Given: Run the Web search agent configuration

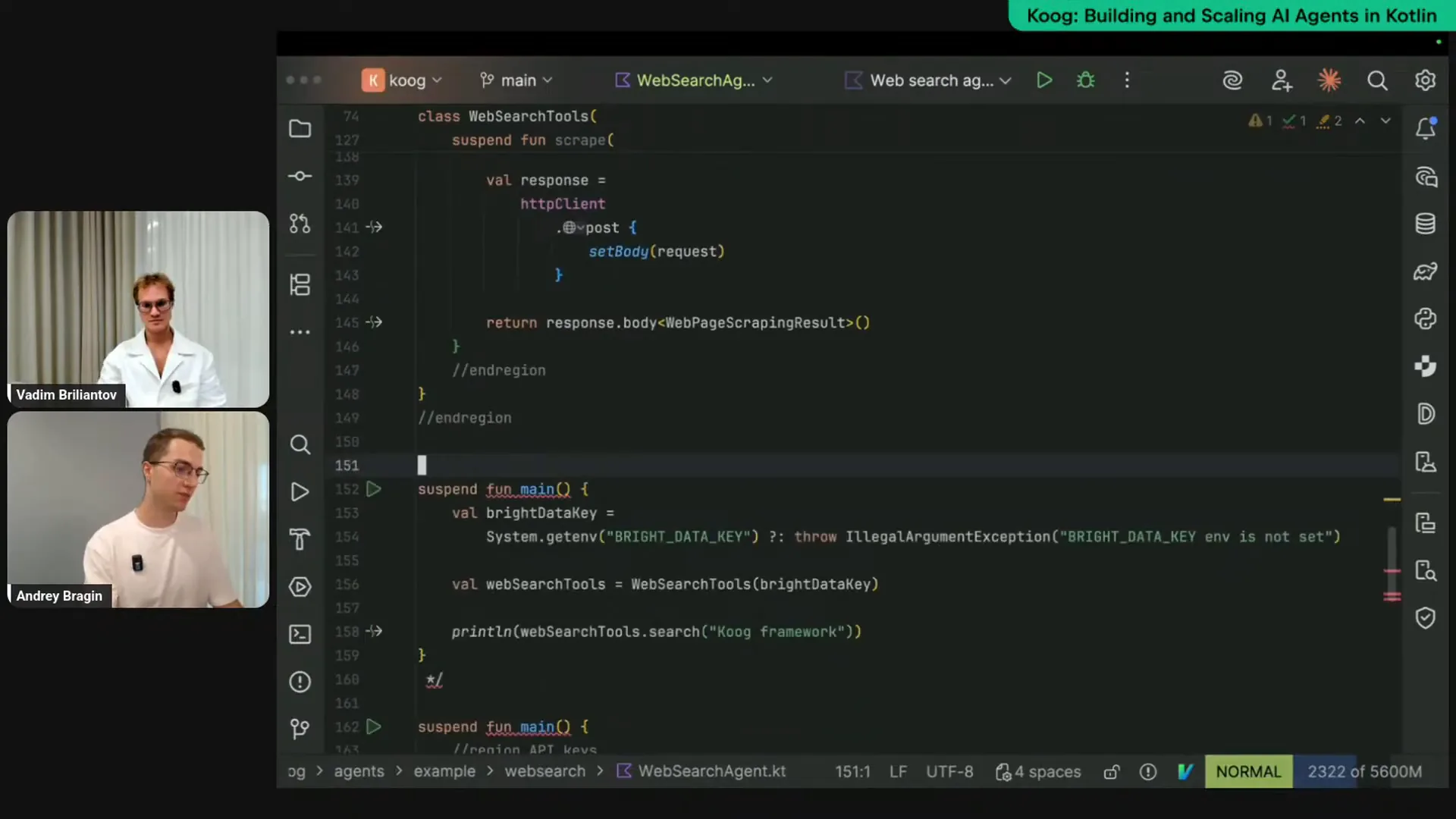Looking at the screenshot, I should (1044, 80).
